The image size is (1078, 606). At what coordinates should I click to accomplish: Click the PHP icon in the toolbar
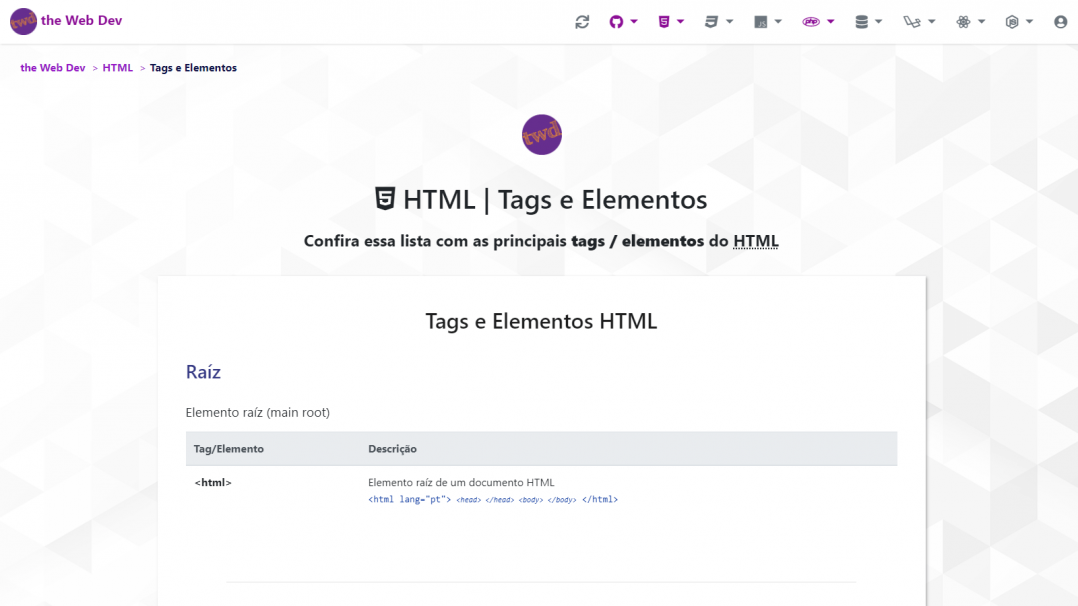[813, 20]
